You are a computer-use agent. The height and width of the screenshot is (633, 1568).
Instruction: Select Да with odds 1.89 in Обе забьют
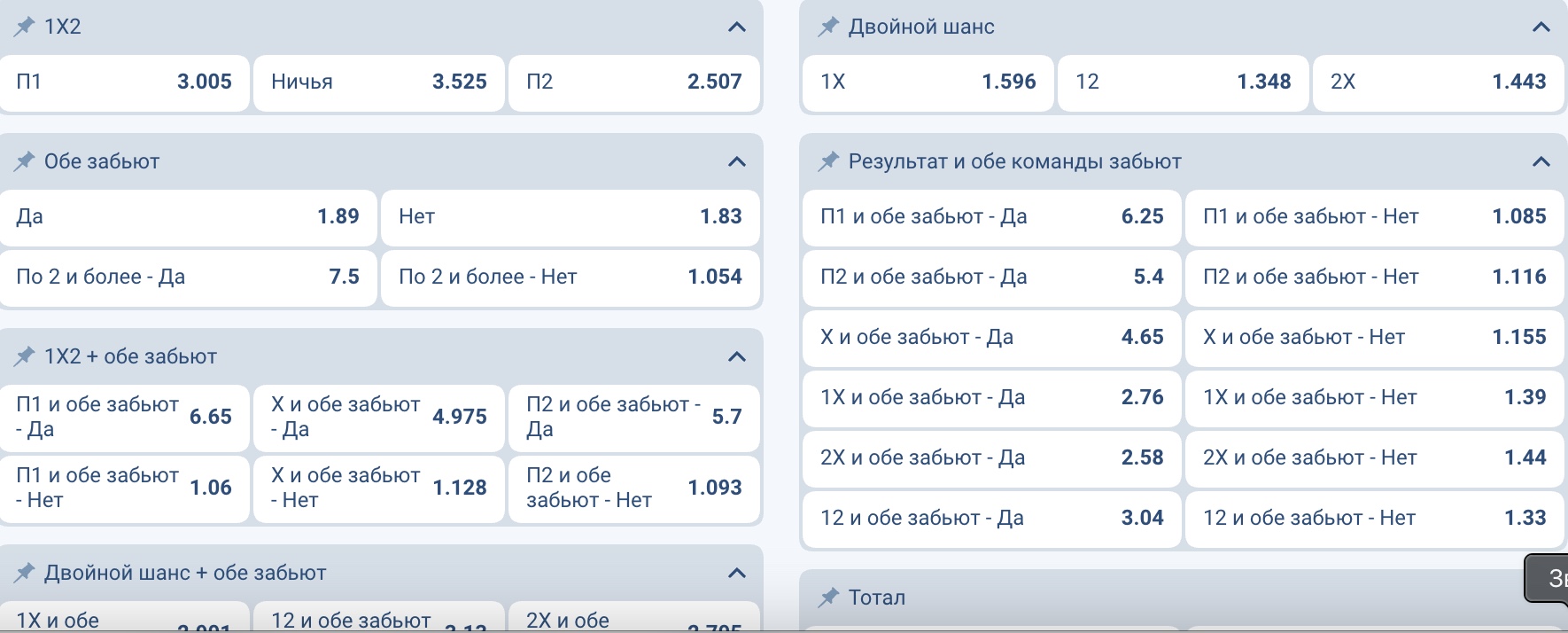(x=188, y=217)
